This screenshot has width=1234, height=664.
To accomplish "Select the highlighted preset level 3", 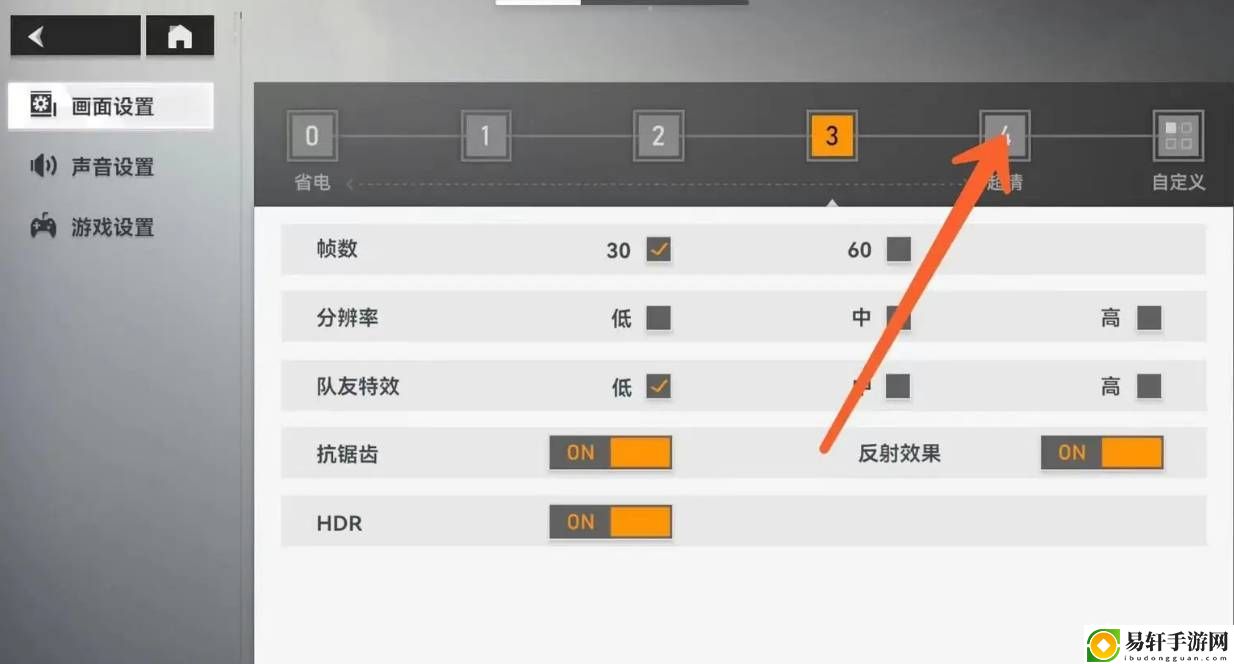I will (x=831, y=136).
